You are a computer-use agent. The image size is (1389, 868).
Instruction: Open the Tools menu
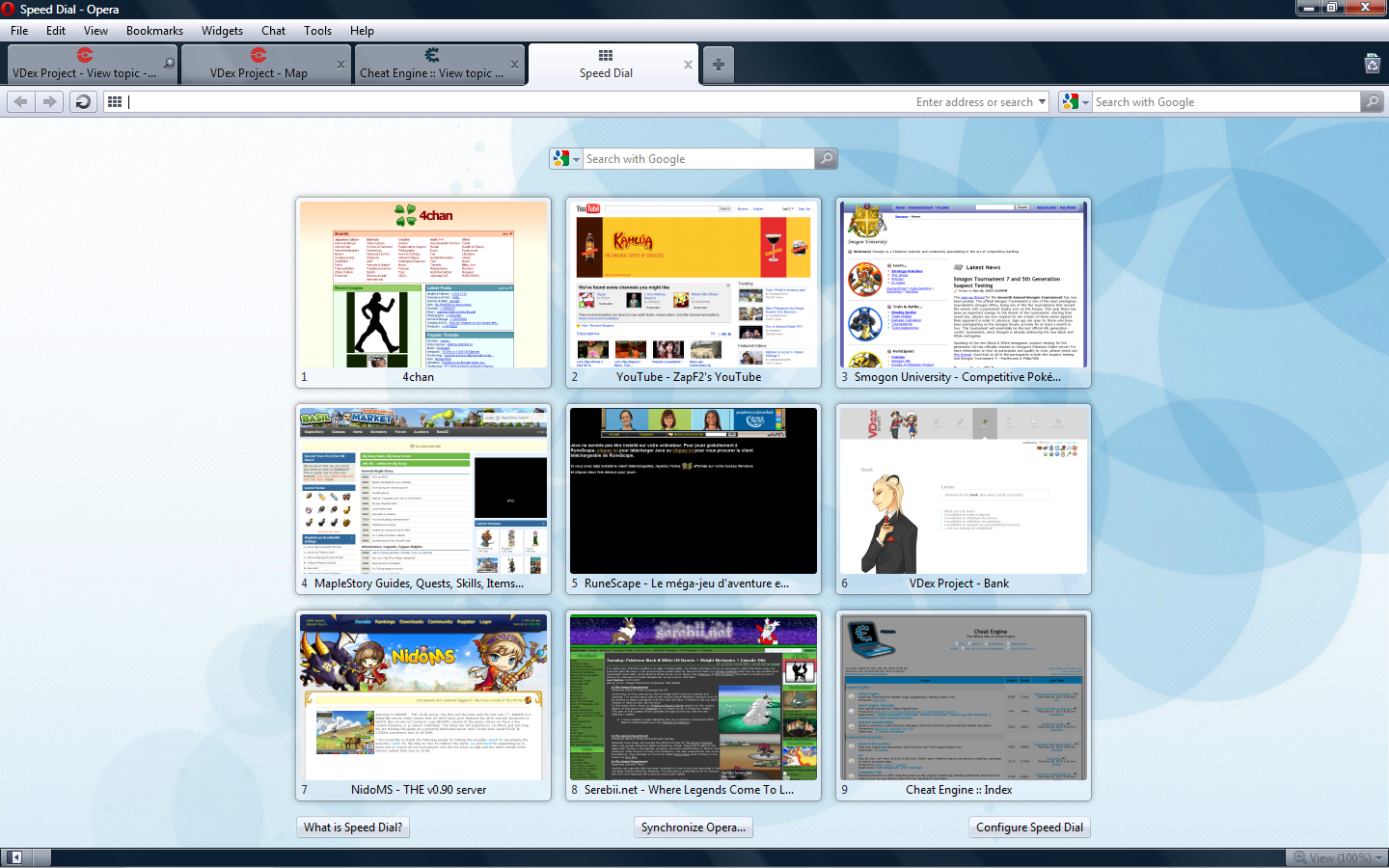tap(317, 31)
